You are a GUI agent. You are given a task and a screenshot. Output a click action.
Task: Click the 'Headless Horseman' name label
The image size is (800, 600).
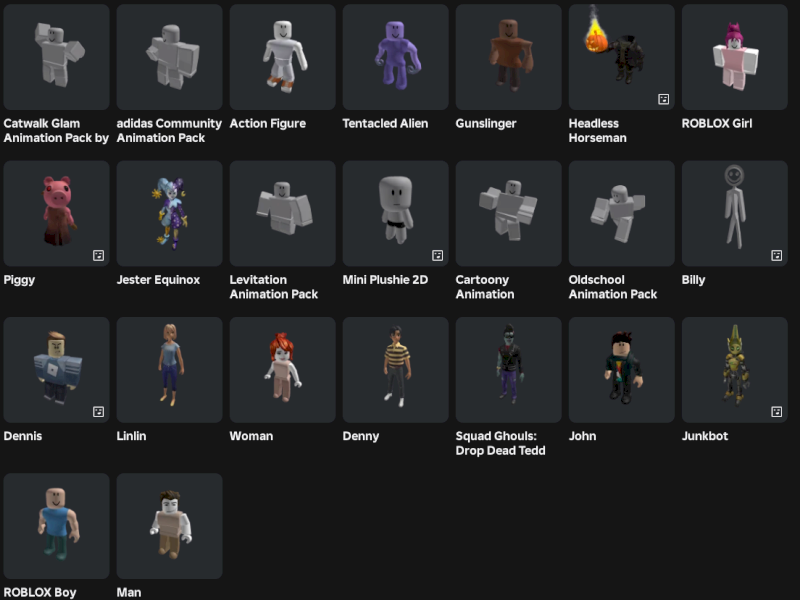597,131
